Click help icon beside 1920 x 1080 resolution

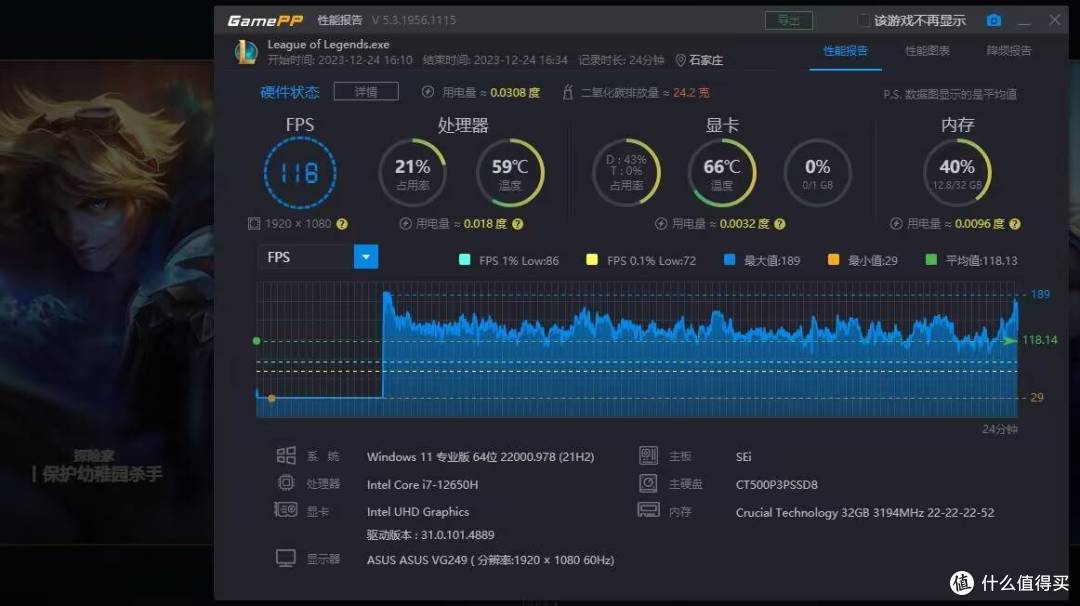click(342, 224)
